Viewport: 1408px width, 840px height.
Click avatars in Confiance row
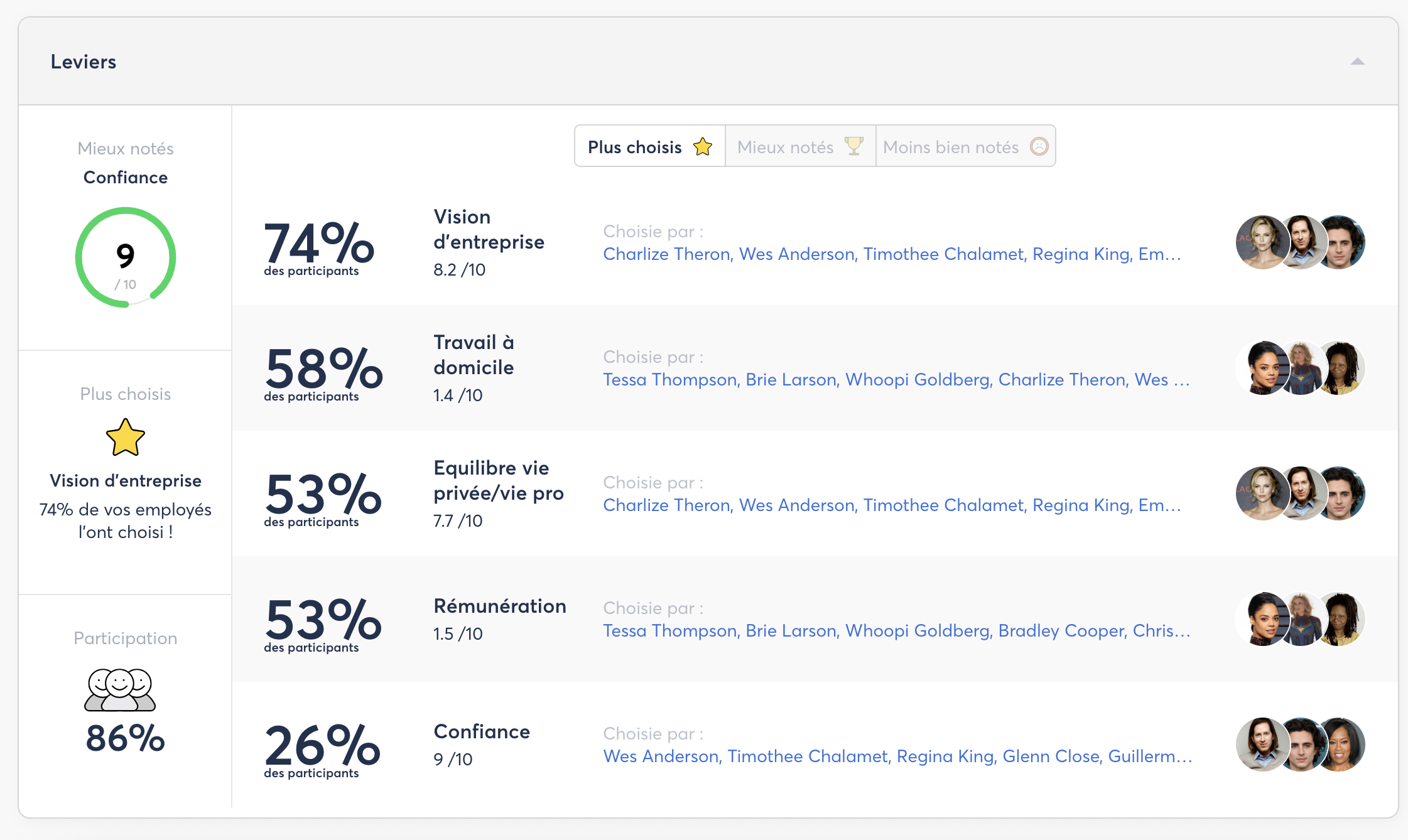coord(1300,745)
